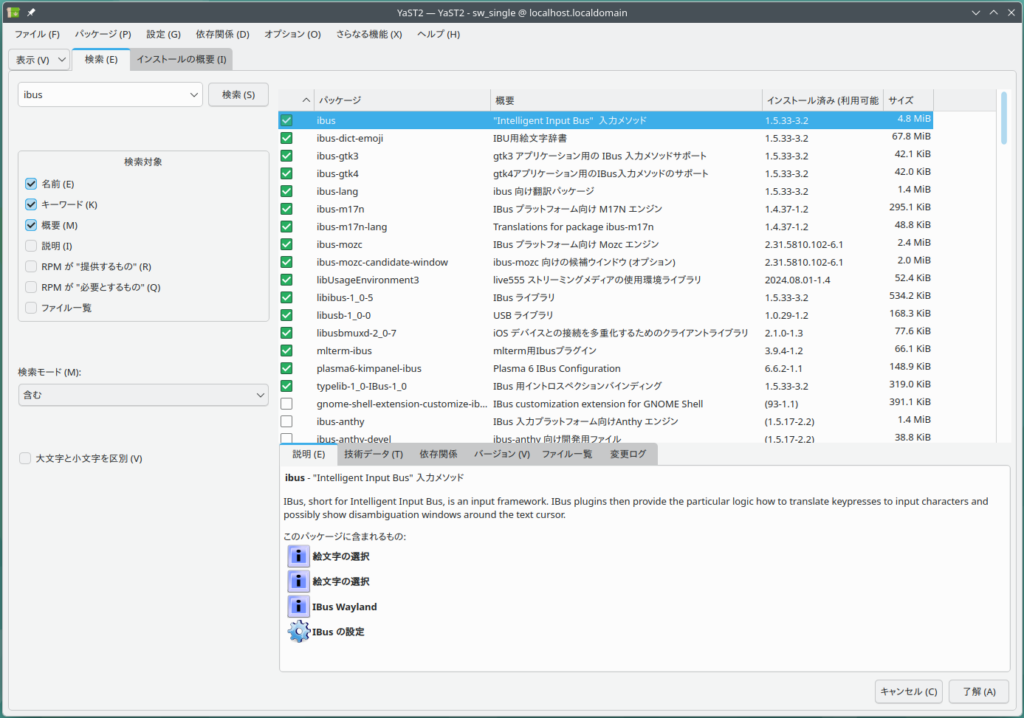Open the search history dropdown arrow next to ibus
1024x718 pixels.
point(194,95)
